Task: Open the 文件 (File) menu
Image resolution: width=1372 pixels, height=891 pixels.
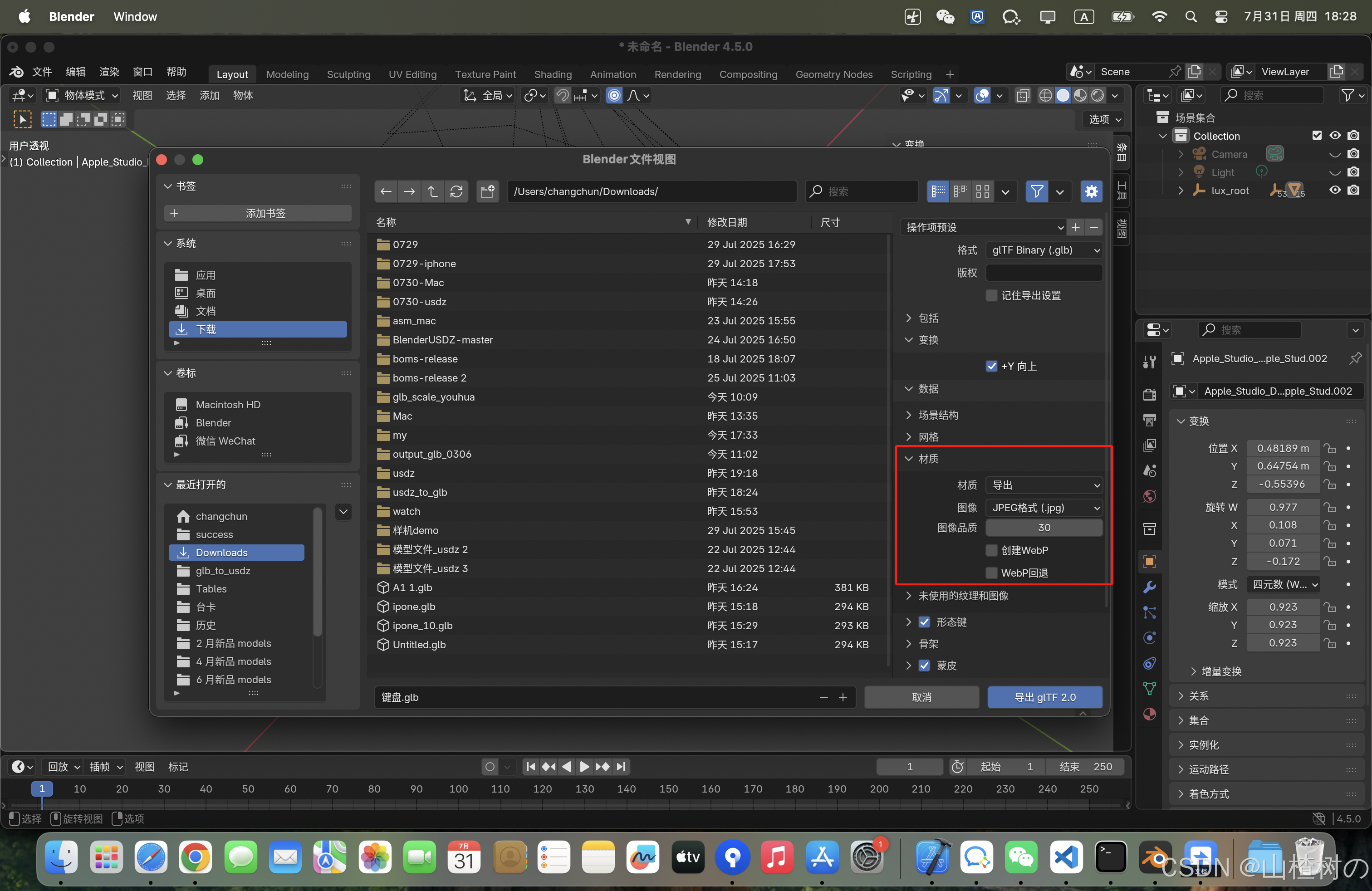Action: 42,72
